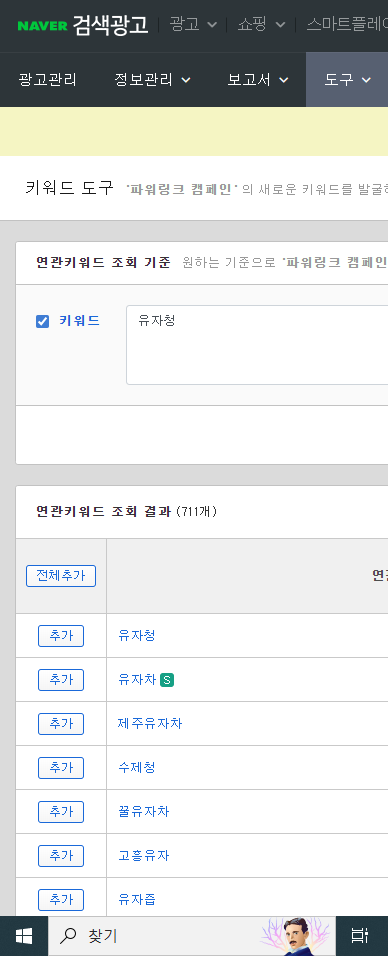This screenshot has width=388, height=956.
Task: Open the 수제청 keyword link
Action: point(137,768)
